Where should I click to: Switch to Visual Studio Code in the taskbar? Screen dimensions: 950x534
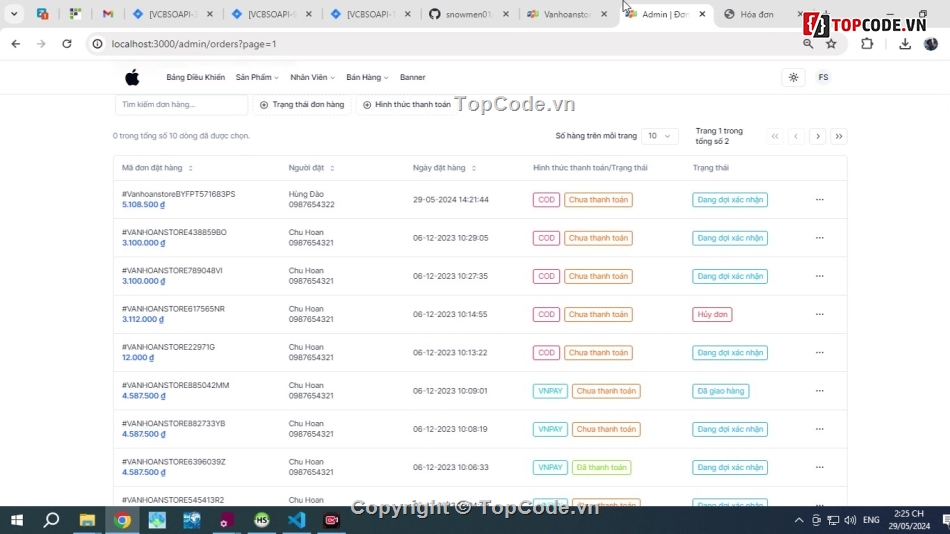(297, 520)
